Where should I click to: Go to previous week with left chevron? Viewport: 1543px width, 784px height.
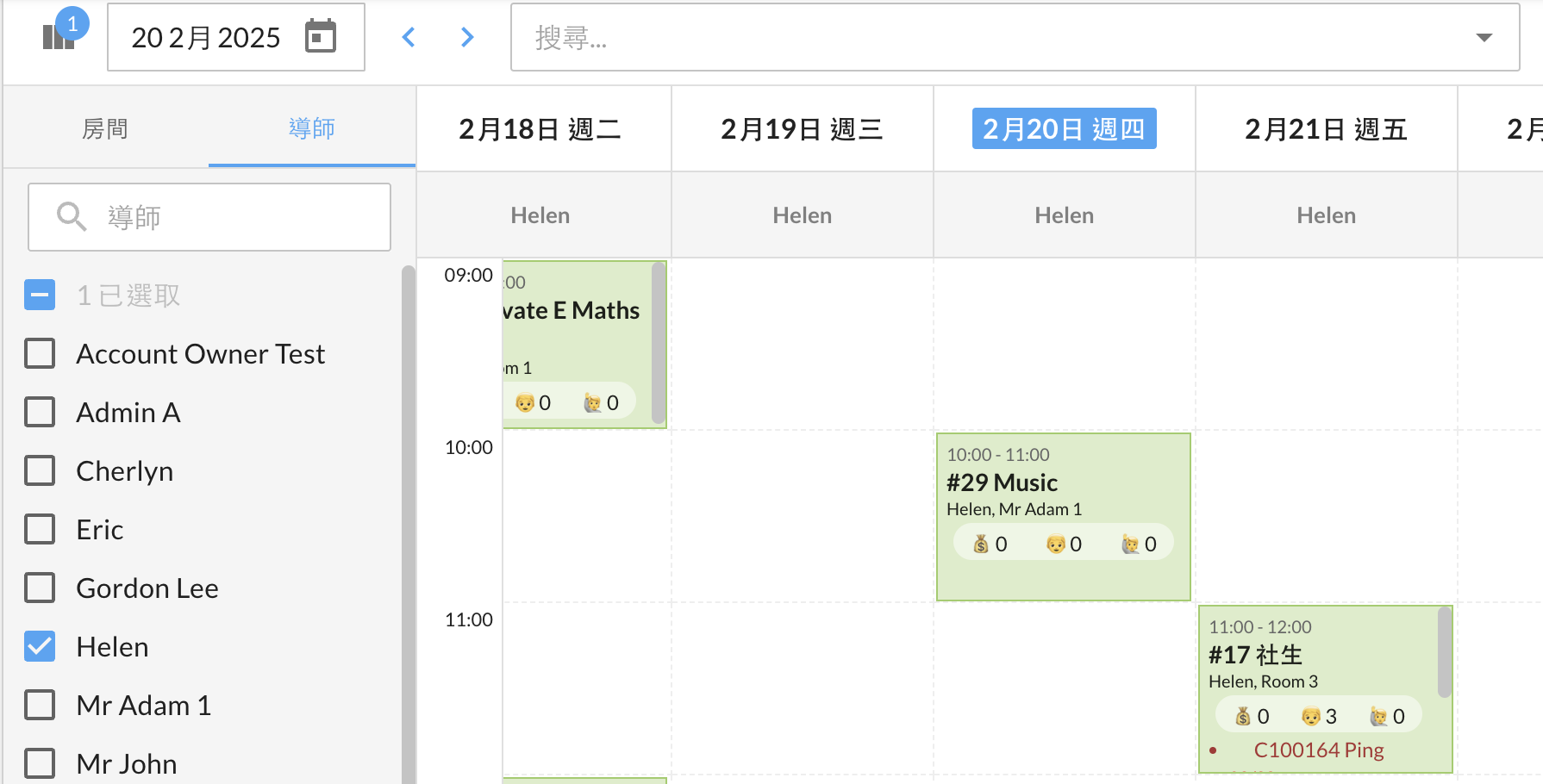click(409, 37)
